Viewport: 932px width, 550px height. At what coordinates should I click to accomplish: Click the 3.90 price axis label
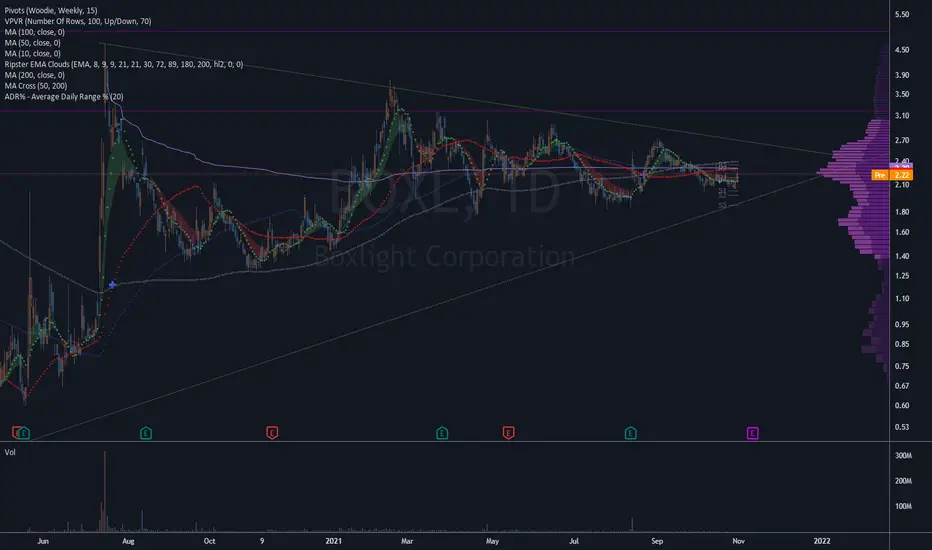coord(902,75)
